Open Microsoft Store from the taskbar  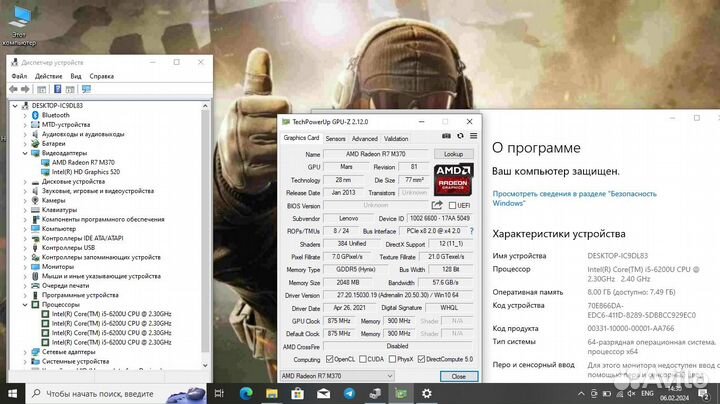(x=298, y=393)
